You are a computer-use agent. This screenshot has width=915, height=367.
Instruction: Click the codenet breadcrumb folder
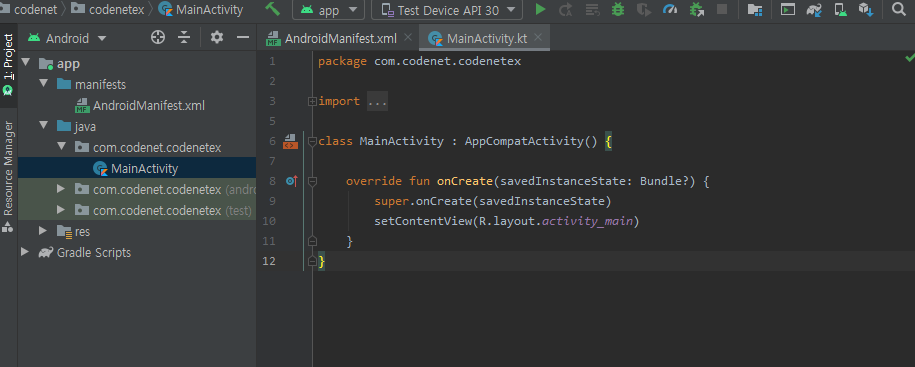(29, 9)
